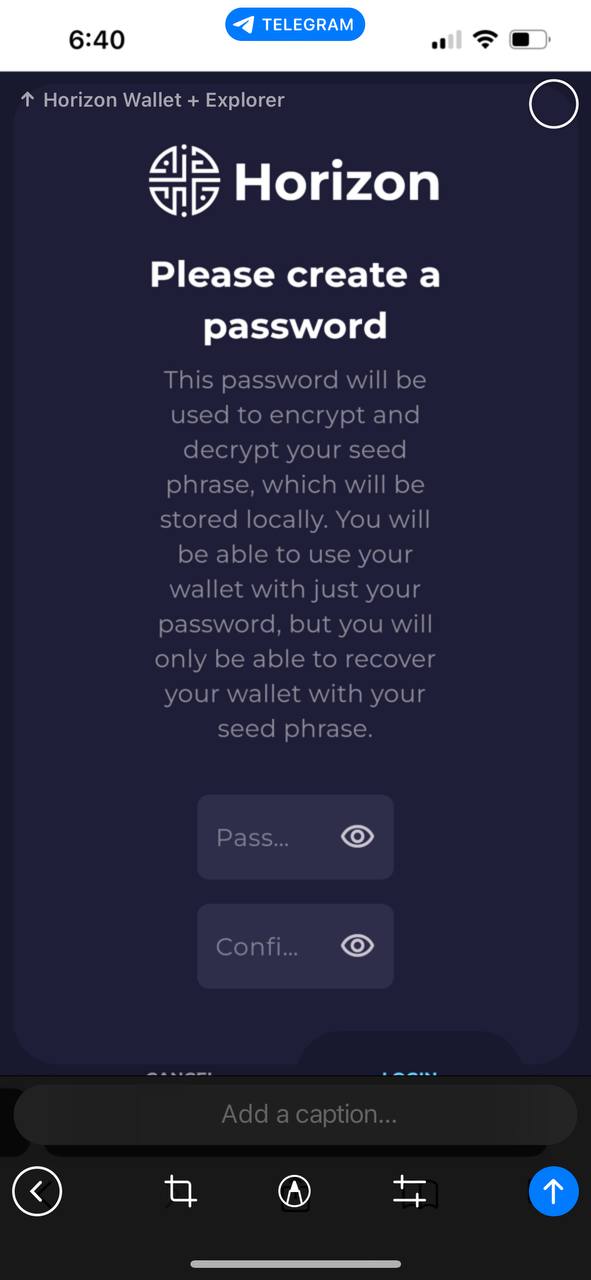This screenshot has width=591, height=1280.
Task: Tap the cellular signal bars
Action: click(447, 41)
